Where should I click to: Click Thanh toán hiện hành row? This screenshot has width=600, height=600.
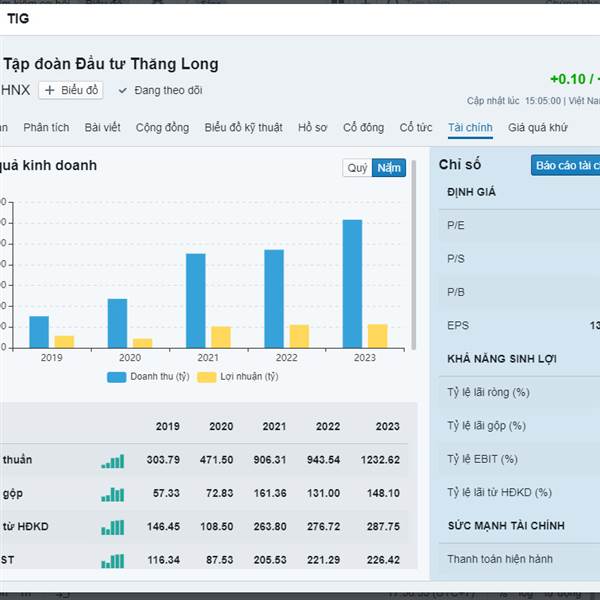pos(519,559)
